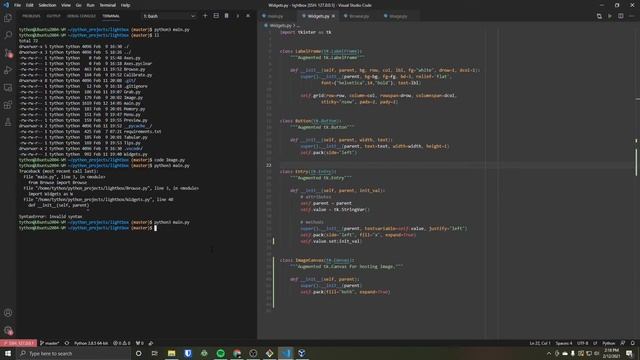Switch to the Image.py editor tab
This screenshot has height=360, width=640.
[x=398, y=16]
